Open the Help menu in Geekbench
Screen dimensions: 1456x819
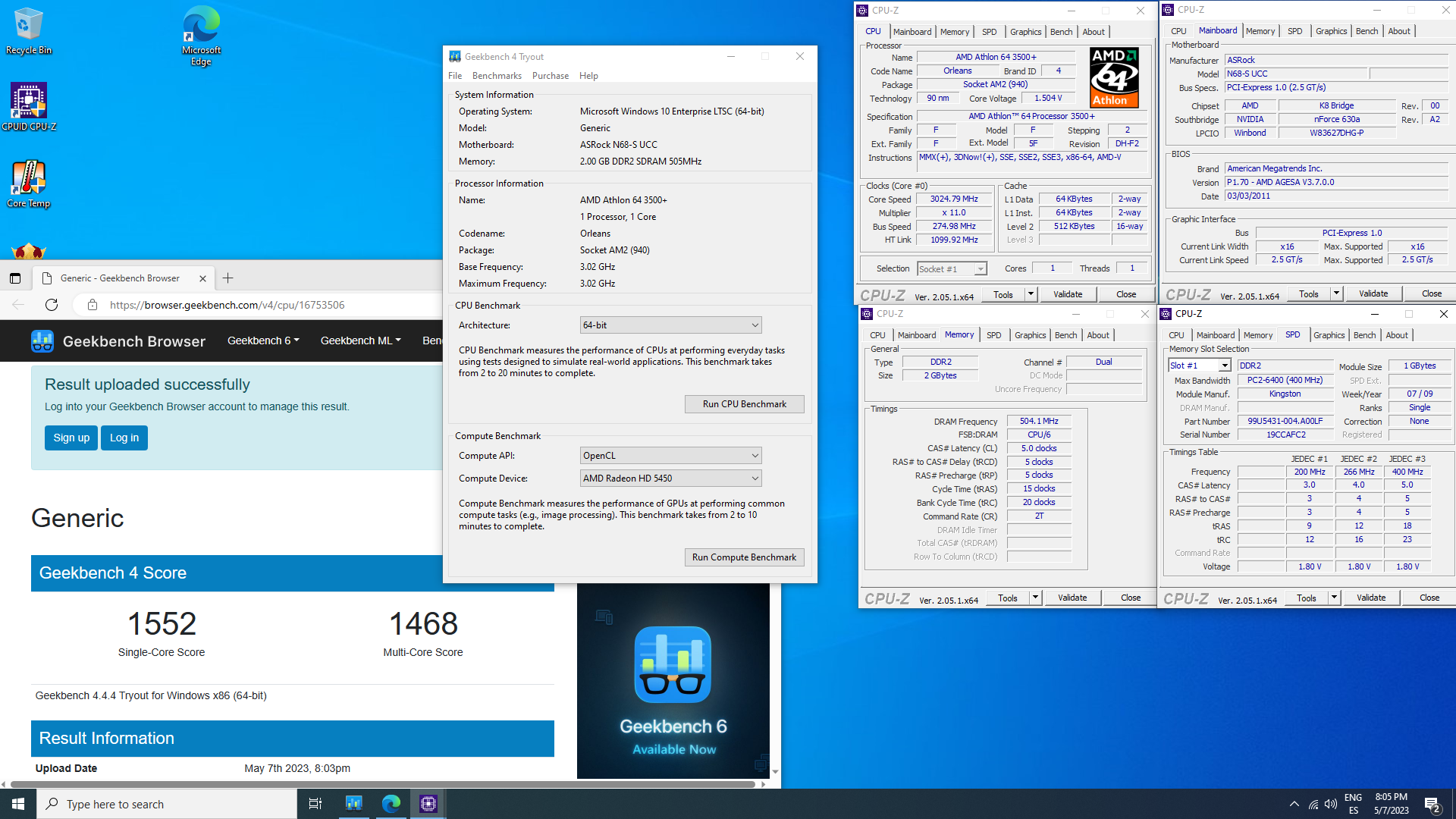coord(588,76)
